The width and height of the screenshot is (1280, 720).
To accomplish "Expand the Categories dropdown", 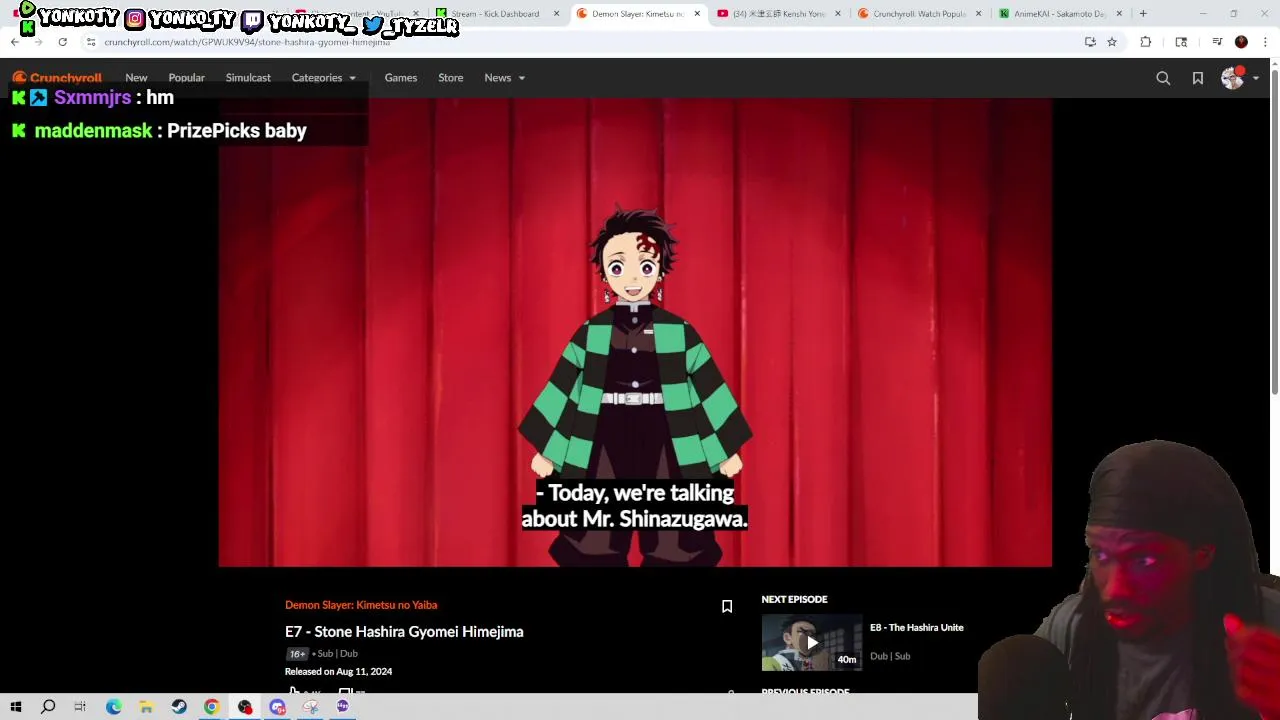I will click(323, 78).
